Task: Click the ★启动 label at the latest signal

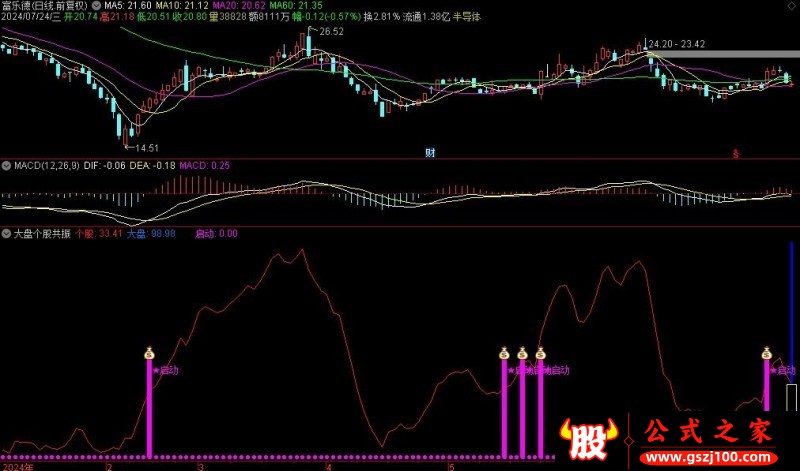Action: point(784,370)
